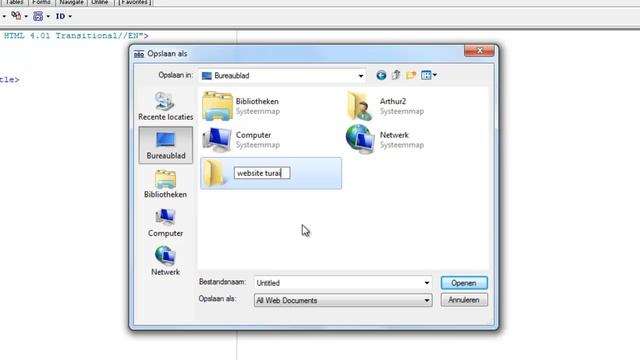This screenshot has width=640, height=360.
Task: Switch to the Tables tab in editor
Action: [15, 2]
